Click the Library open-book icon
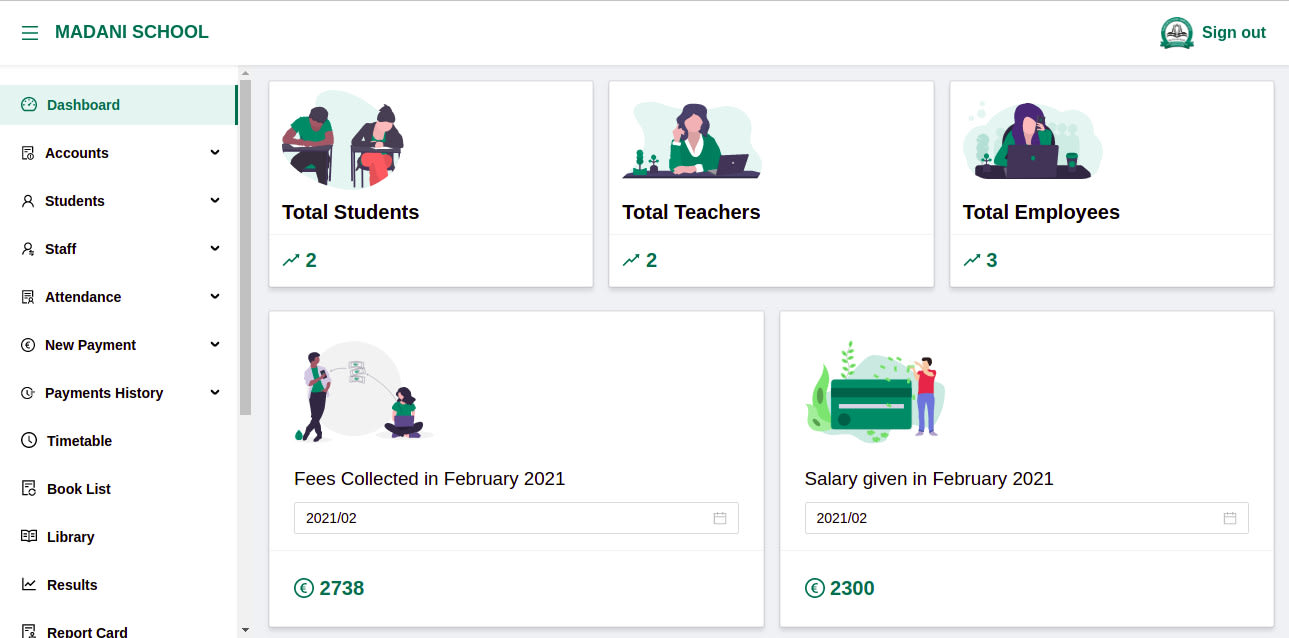This screenshot has height=638, width=1289. click(x=29, y=537)
